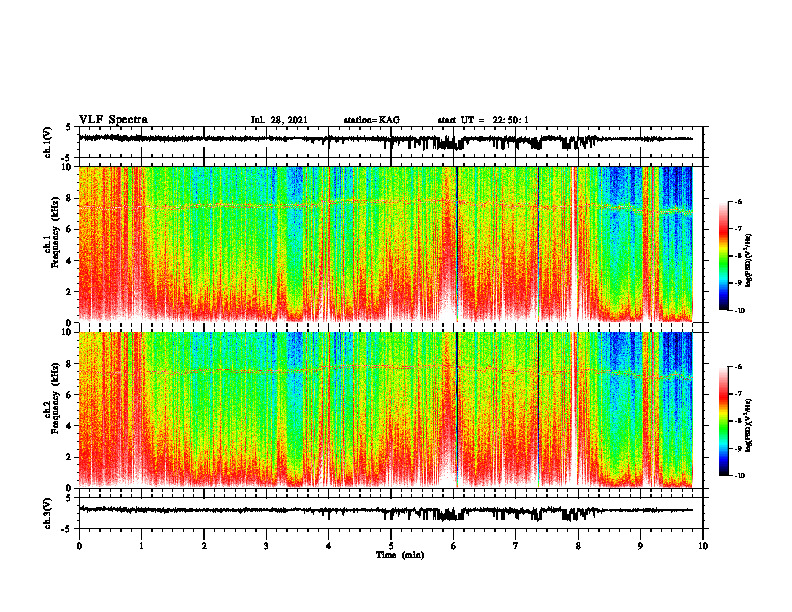Click the ch.3 voltage waveform trace panel
Image resolution: width=792 pixels, height=612 pixels.
391,513
